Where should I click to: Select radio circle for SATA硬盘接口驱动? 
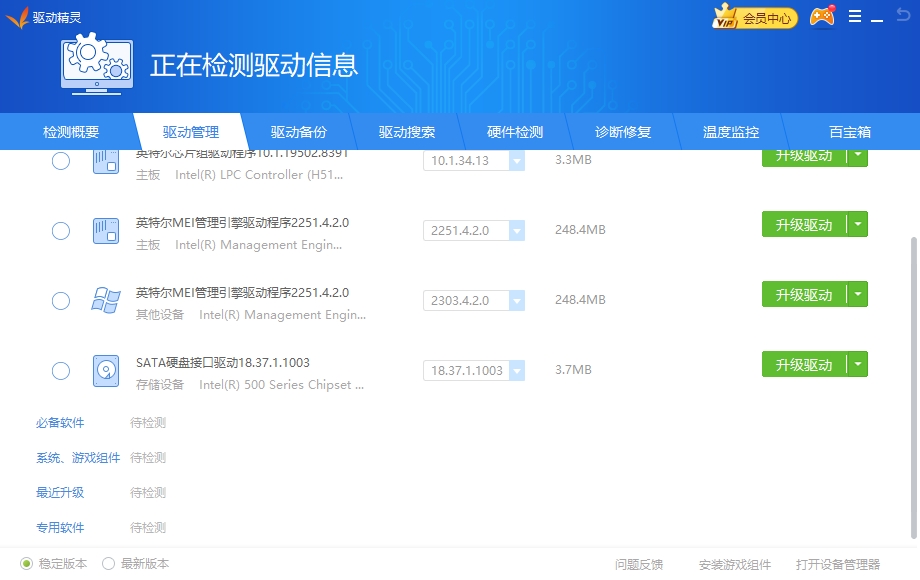pos(60,371)
